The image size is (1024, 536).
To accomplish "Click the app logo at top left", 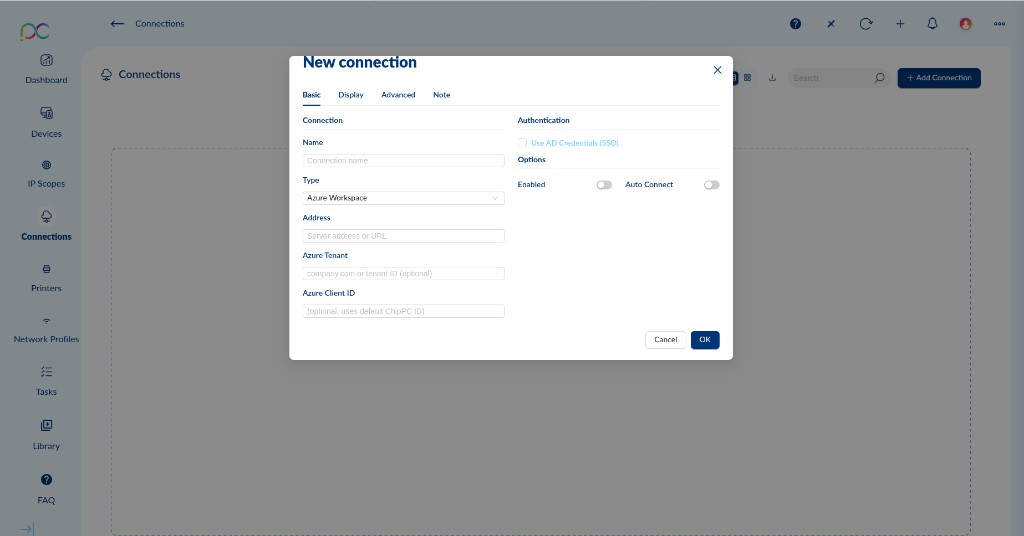I will pyautogui.click(x=35, y=31).
